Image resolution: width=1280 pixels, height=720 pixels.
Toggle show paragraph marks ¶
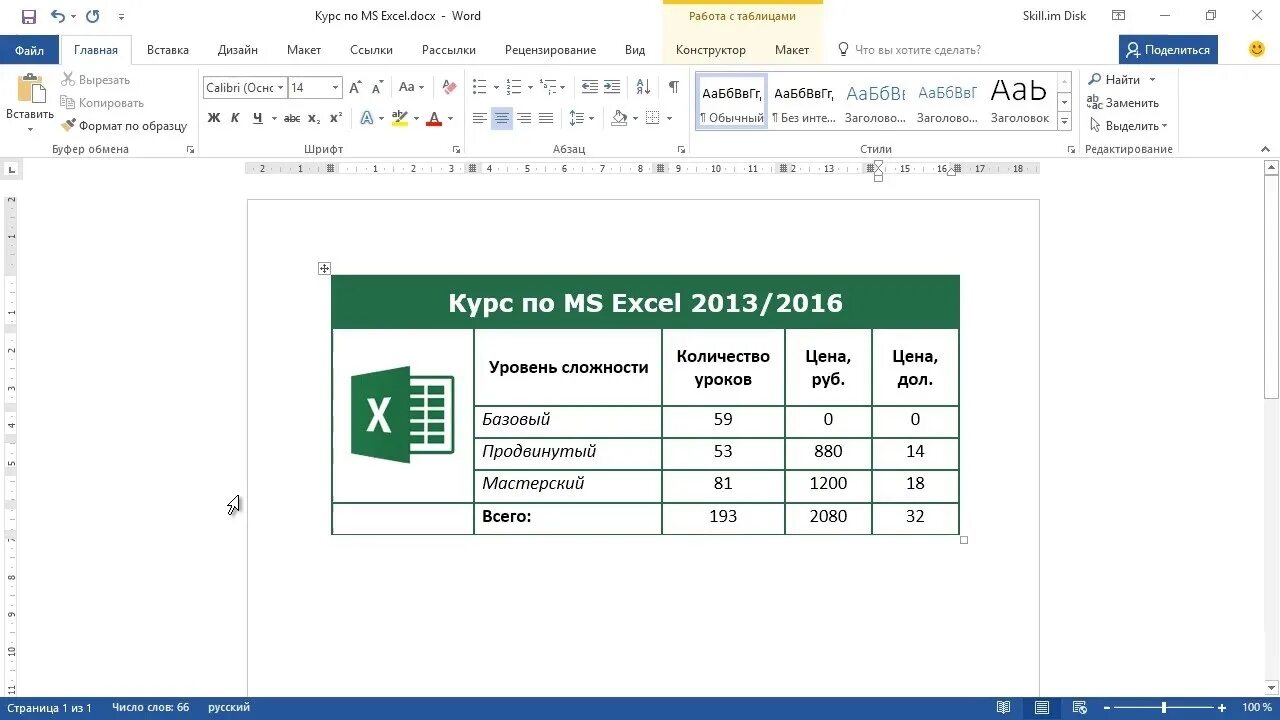(674, 88)
